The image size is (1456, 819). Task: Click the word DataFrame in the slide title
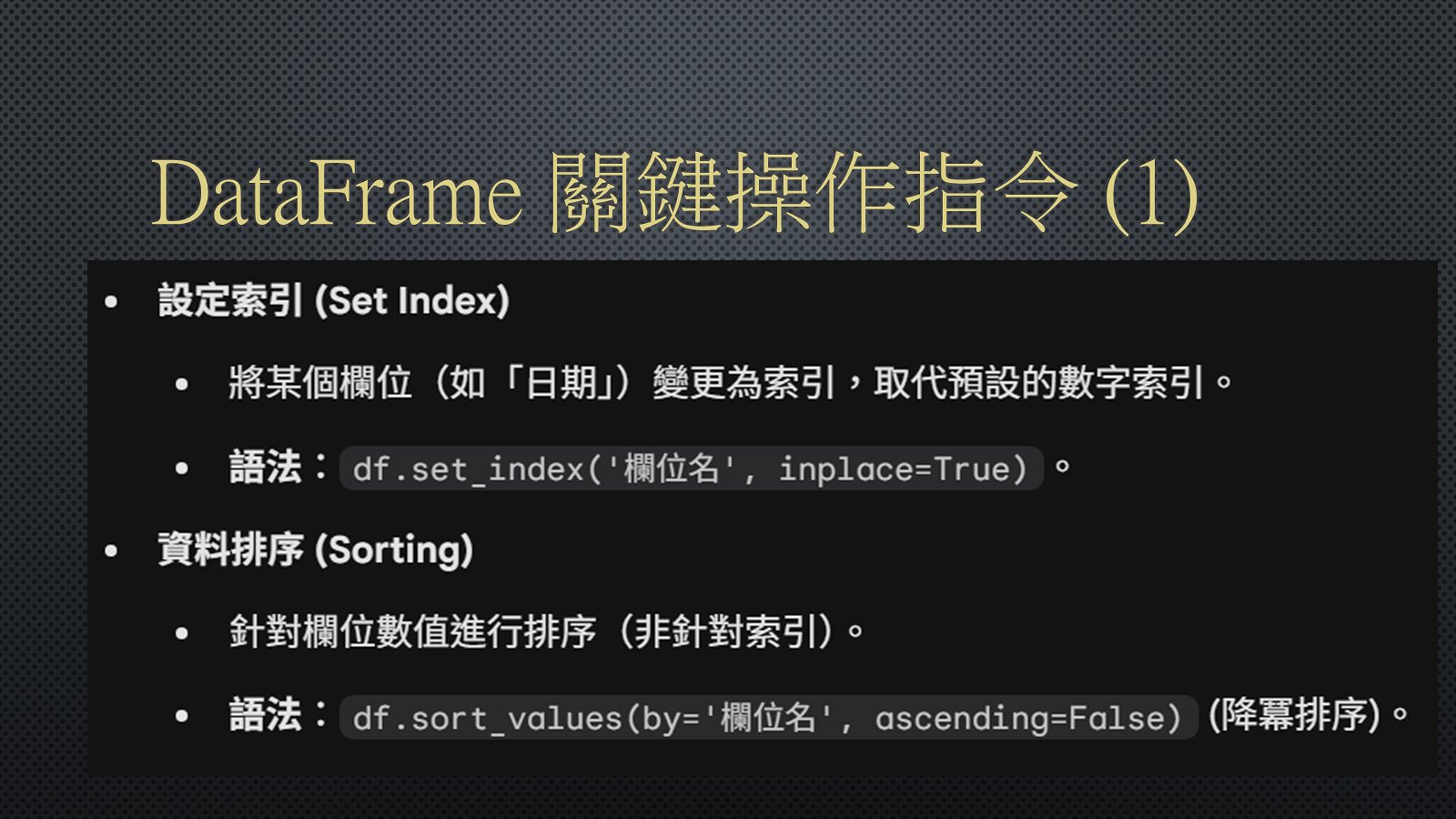pos(335,194)
